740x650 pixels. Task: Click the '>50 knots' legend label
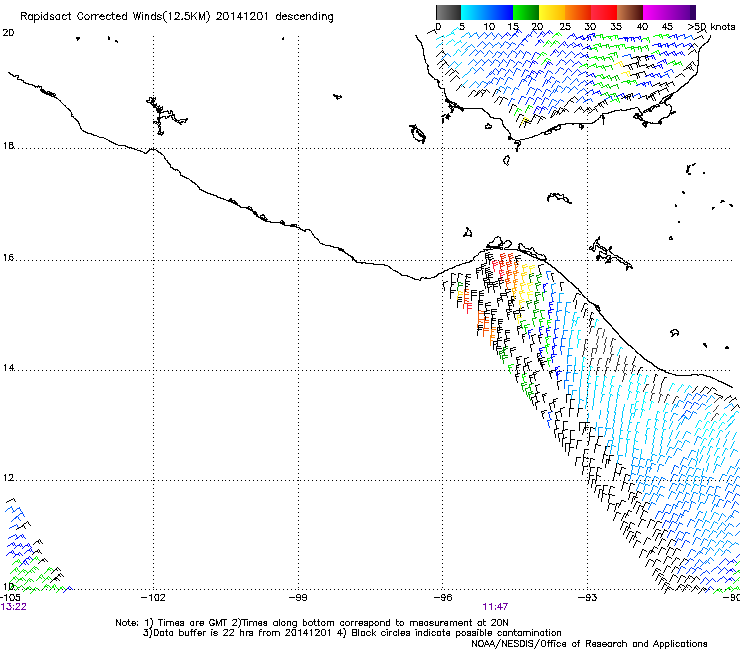click(x=711, y=27)
